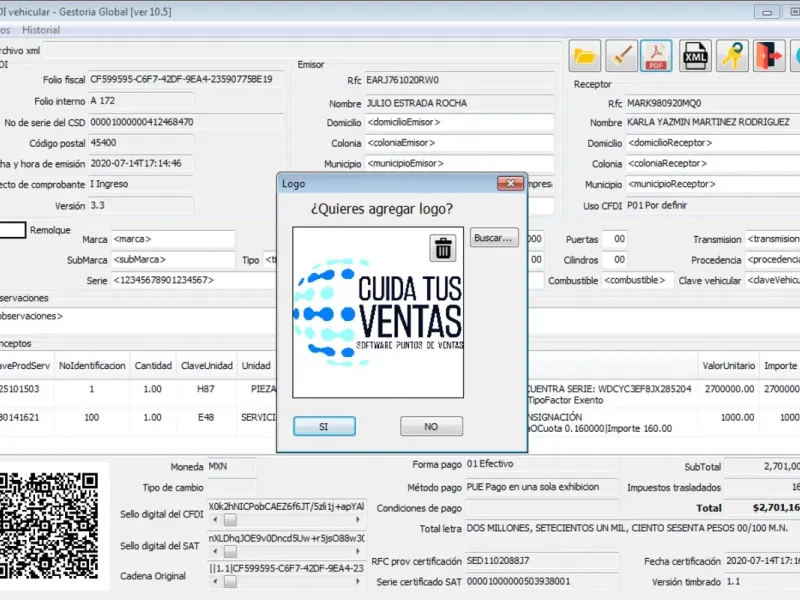Click the SubTotal value field
The width and height of the screenshot is (800, 600).
[x=762, y=466]
